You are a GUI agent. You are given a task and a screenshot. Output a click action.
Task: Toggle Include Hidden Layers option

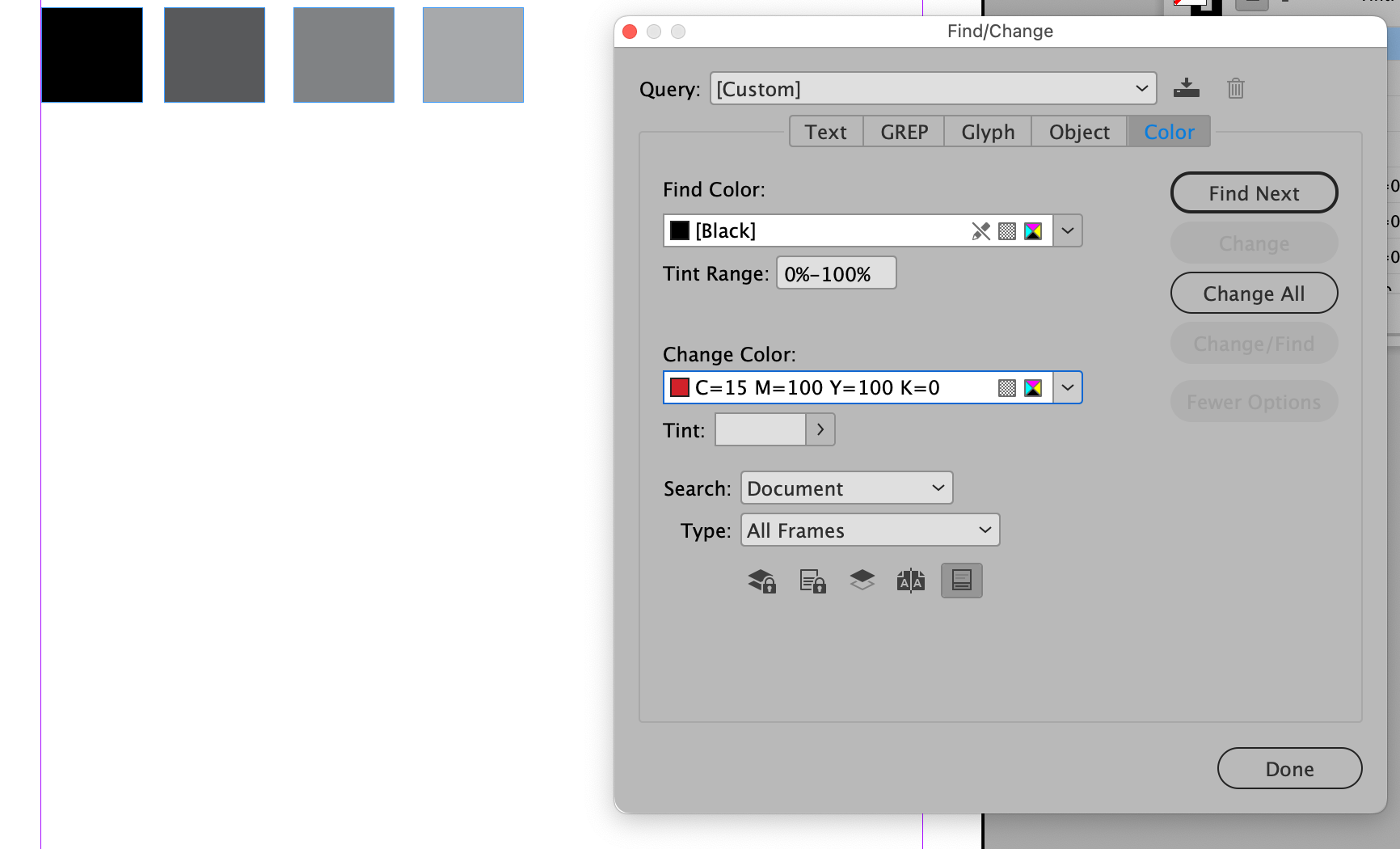(x=862, y=581)
